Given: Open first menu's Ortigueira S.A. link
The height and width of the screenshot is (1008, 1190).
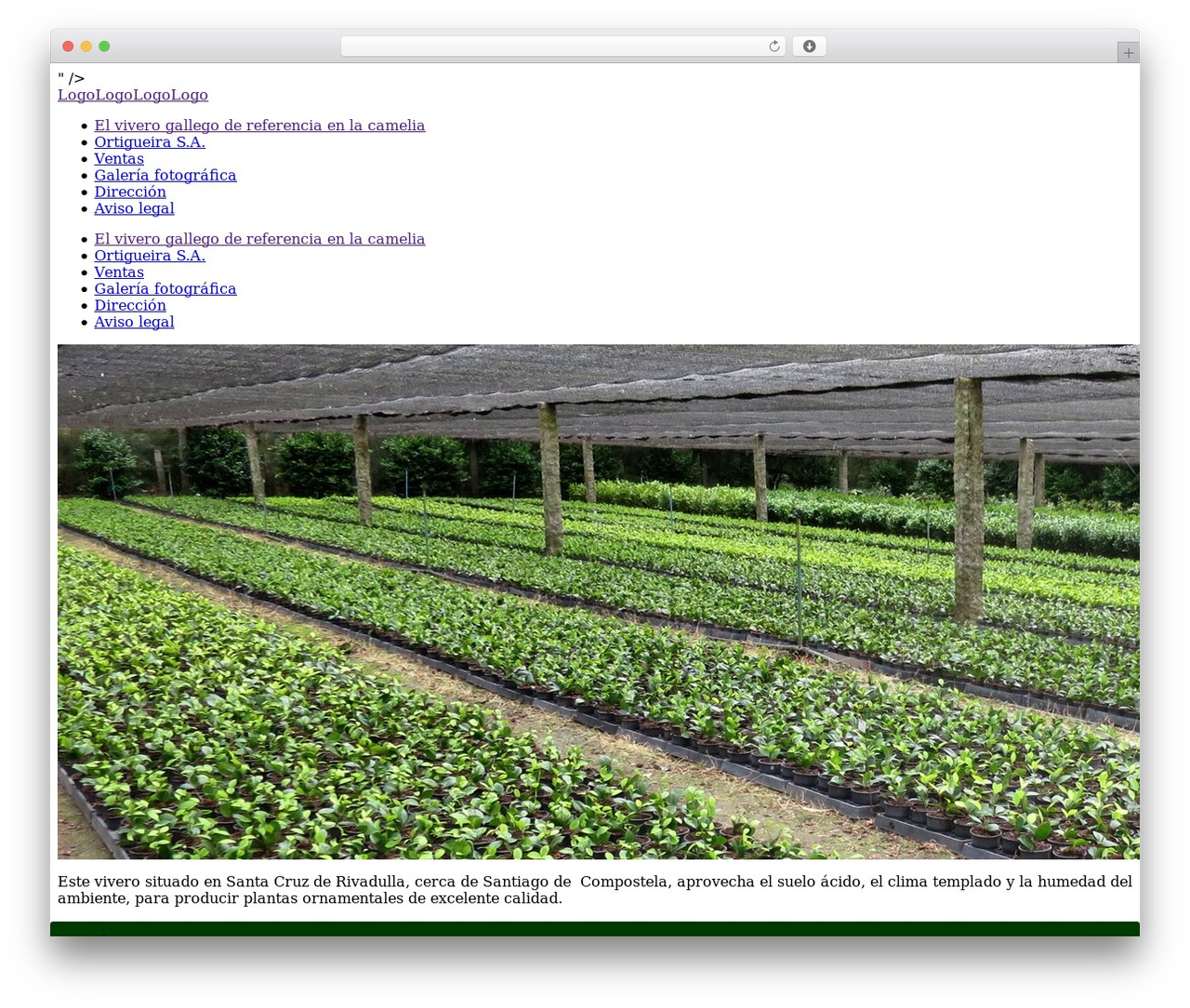Looking at the screenshot, I should (150, 142).
